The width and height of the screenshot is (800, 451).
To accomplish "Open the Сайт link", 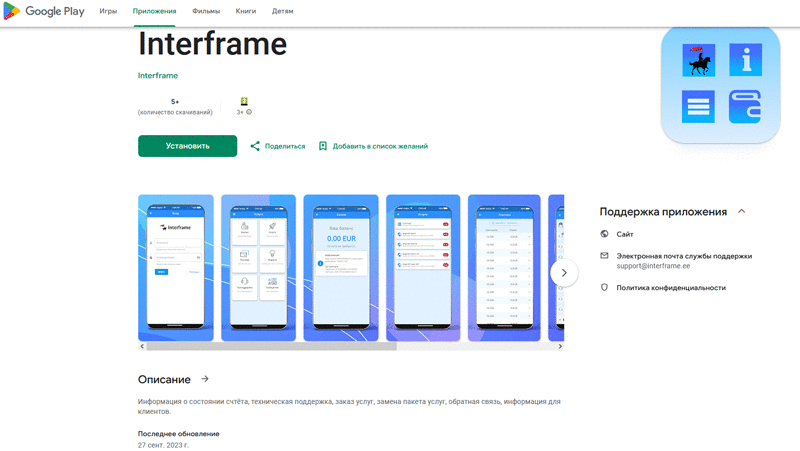I will click(624, 234).
